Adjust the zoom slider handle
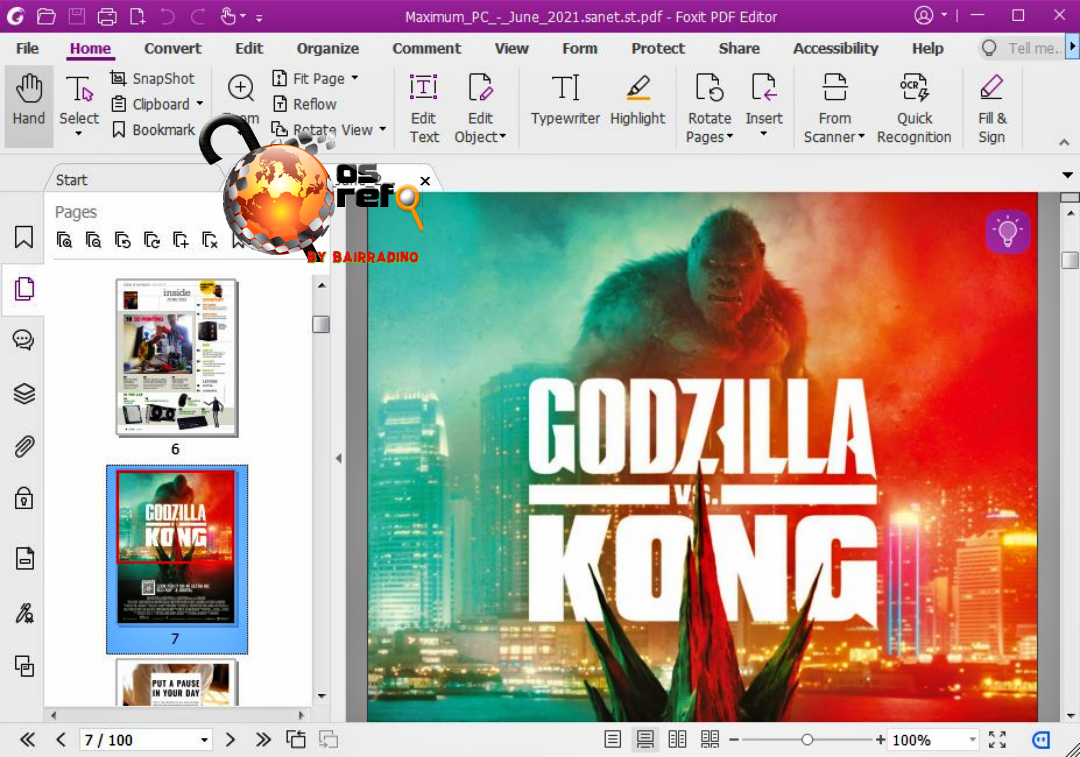This screenshot has width=1080, height=757. [x=807, y=740]
